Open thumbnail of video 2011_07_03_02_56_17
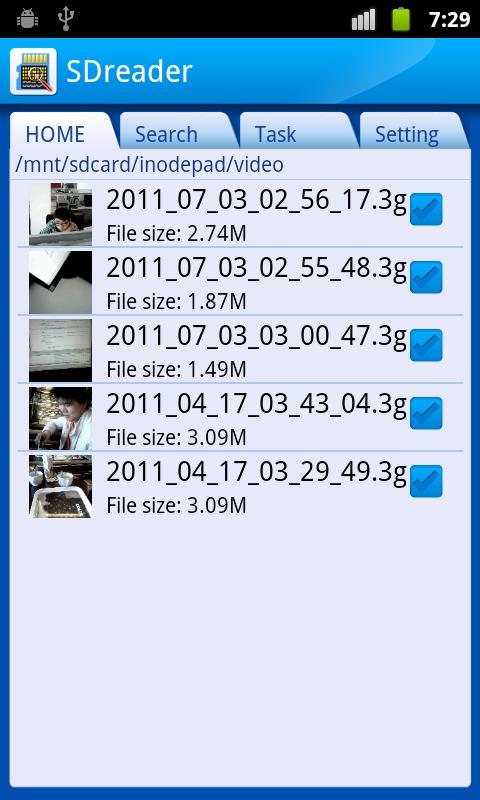480x800 pixels. click(x=60, y=214)
